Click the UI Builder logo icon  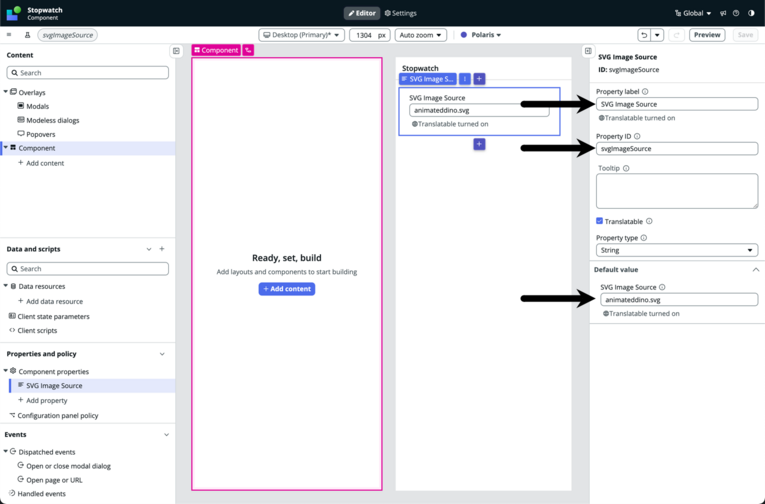(14, 13)
